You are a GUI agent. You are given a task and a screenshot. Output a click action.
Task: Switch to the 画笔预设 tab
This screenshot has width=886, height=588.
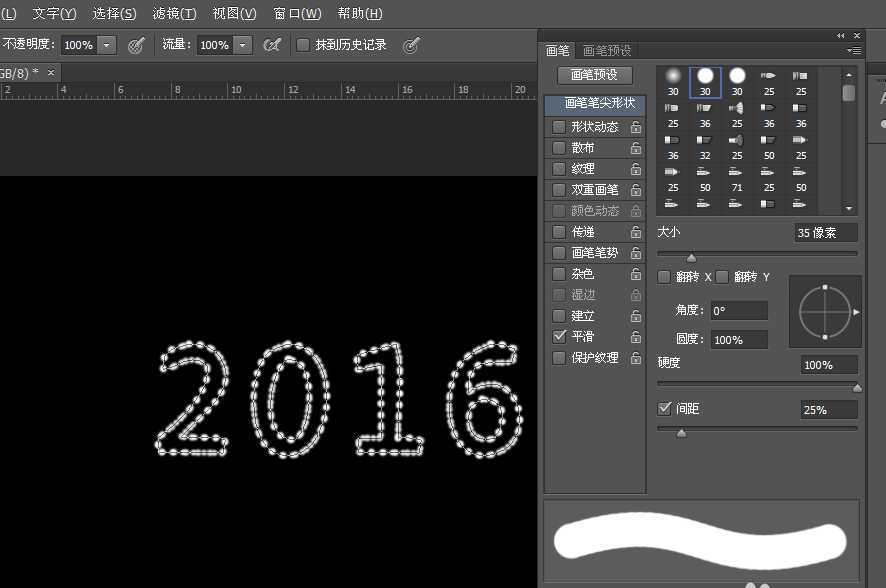(x=606, y=50)
